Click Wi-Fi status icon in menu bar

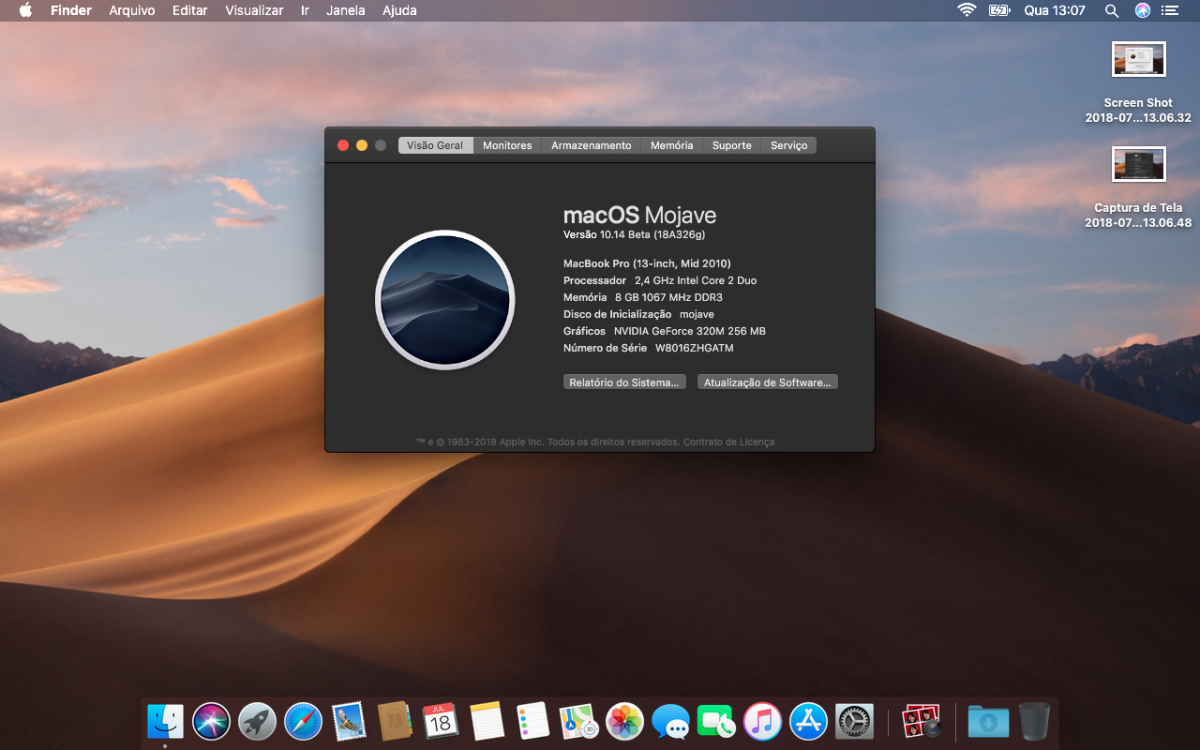[x=966, y=10]
